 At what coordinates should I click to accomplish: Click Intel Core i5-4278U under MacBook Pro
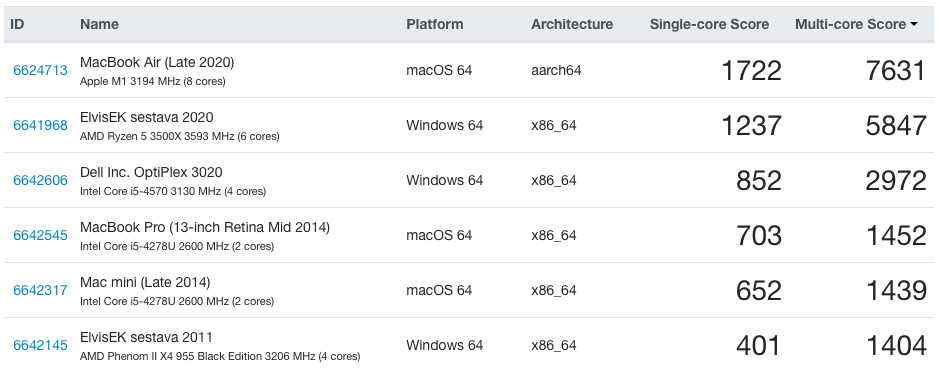point(177,246)
